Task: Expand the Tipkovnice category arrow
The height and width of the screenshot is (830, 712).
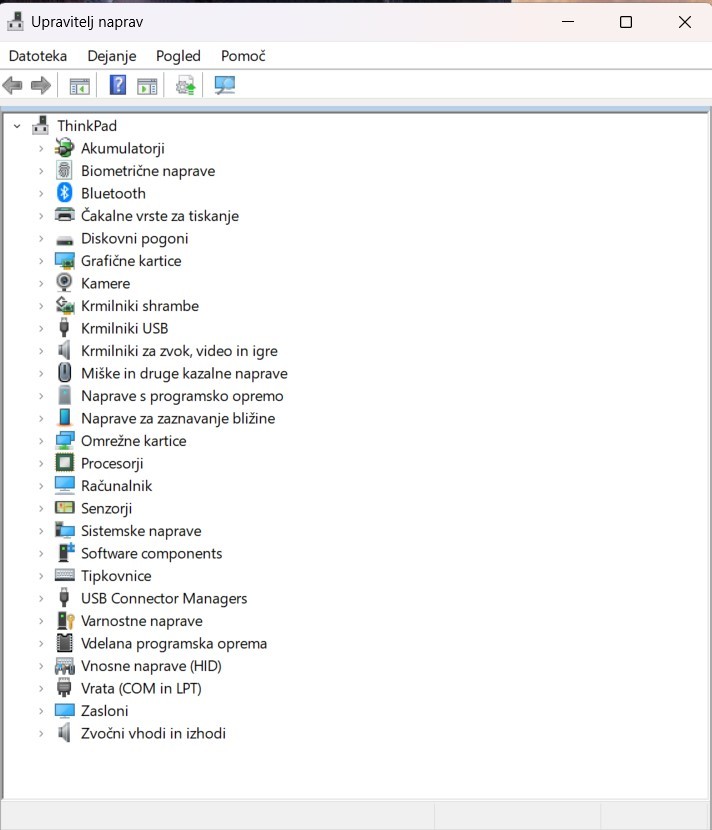Action: [x=41, y=576]
